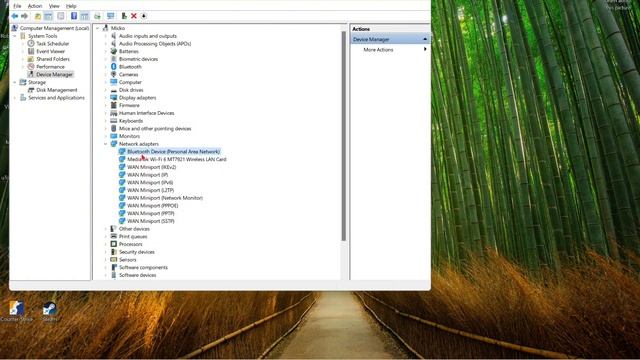Click the device list vertical scrollbar

pyautogui.click(x=344, y=136)
